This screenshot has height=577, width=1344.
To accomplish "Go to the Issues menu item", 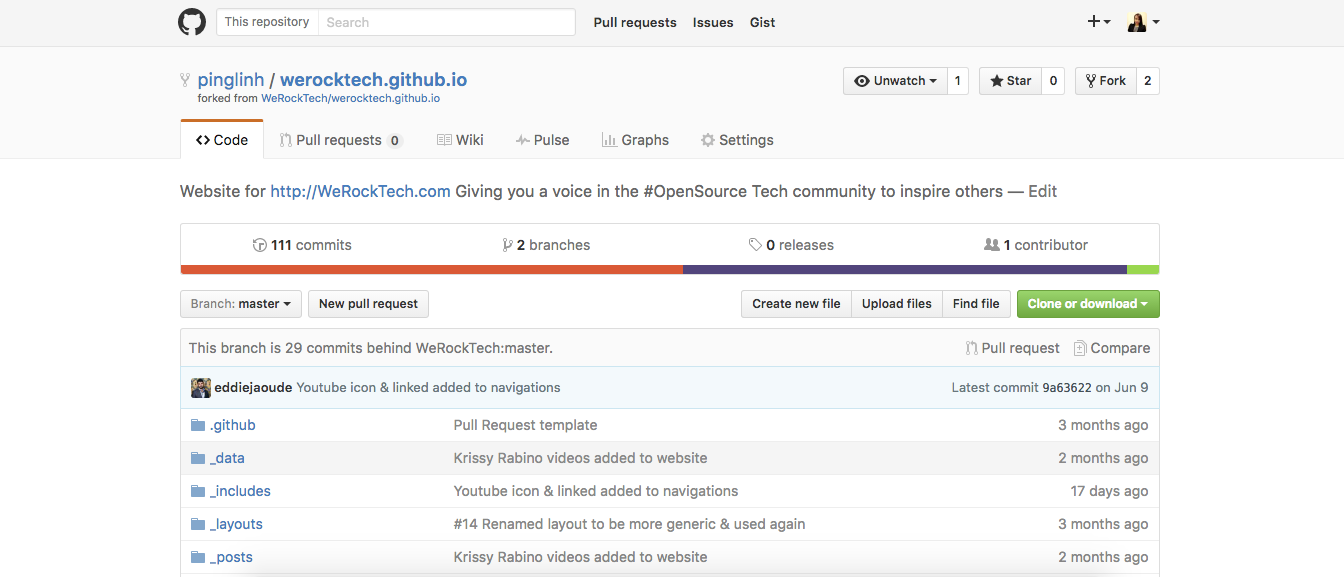I will (x=713, y=22).
